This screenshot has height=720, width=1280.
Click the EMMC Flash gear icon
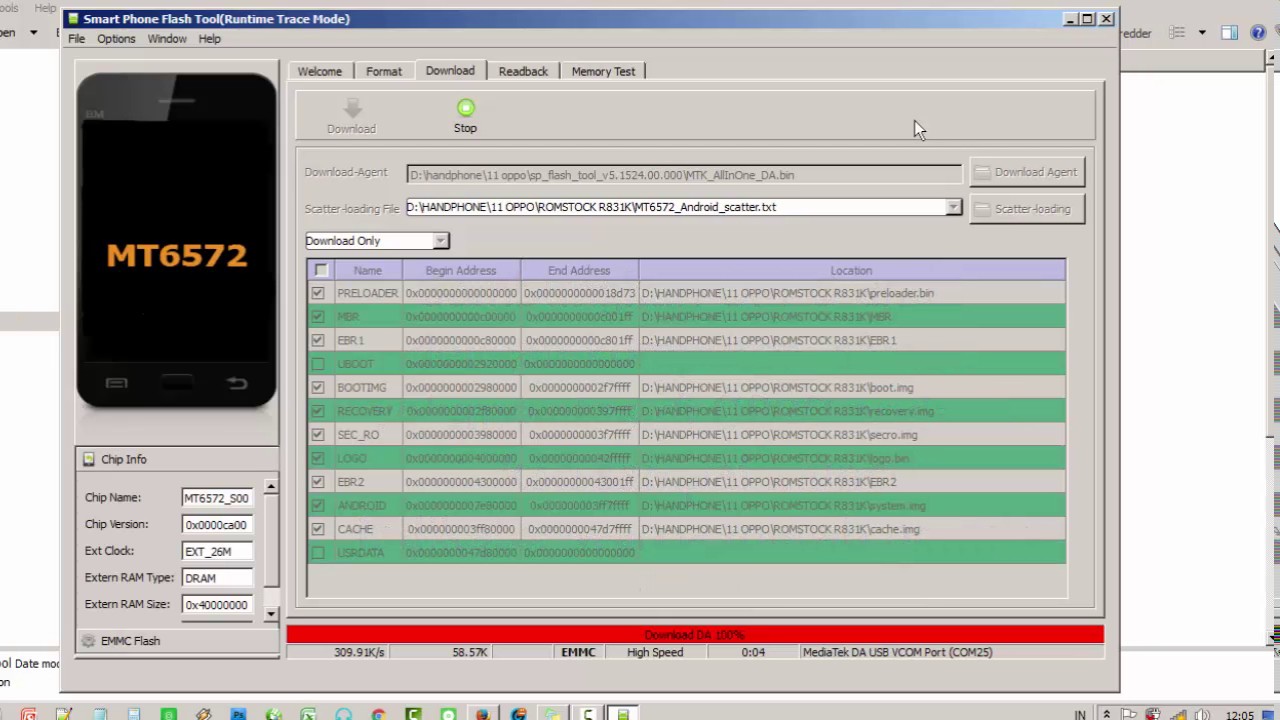pos(88,641)
